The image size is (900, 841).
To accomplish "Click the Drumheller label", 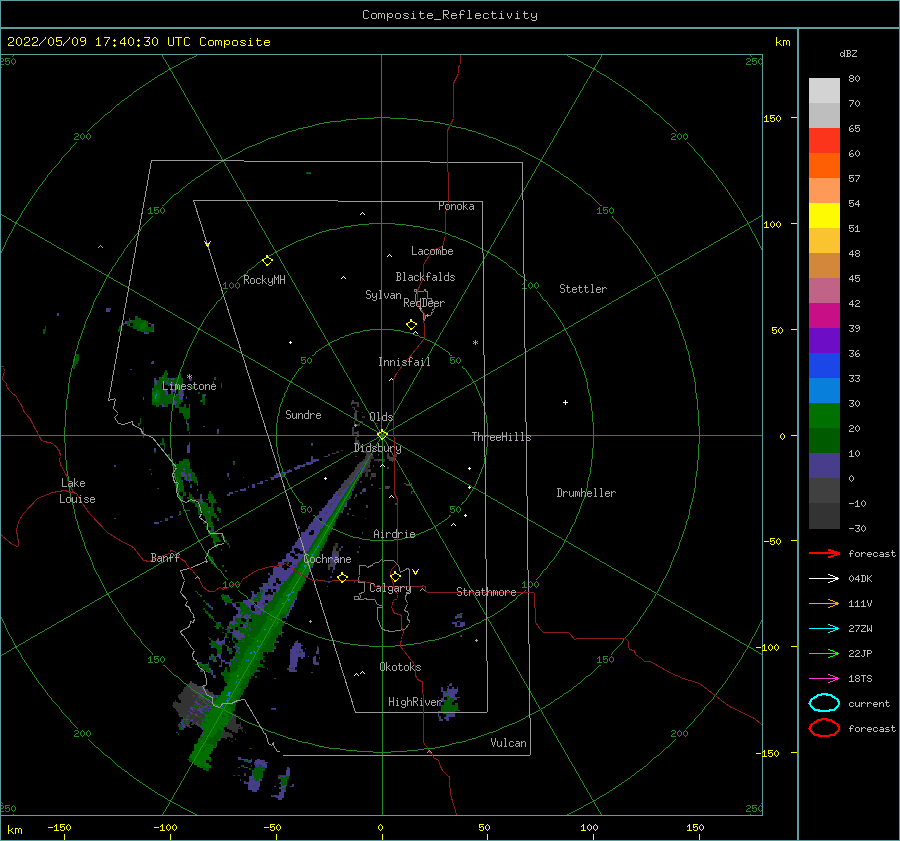I will coord(586,493).
